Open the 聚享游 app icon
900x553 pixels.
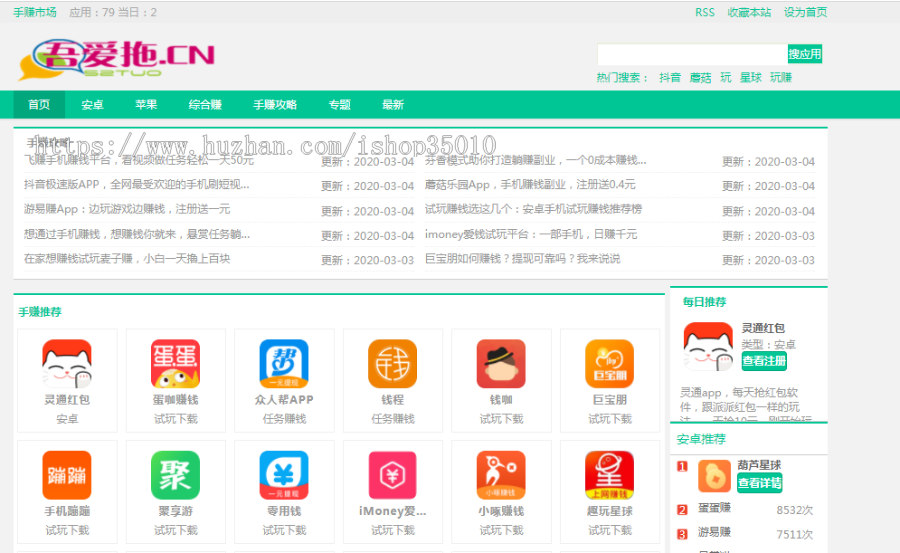click(175, 475)
